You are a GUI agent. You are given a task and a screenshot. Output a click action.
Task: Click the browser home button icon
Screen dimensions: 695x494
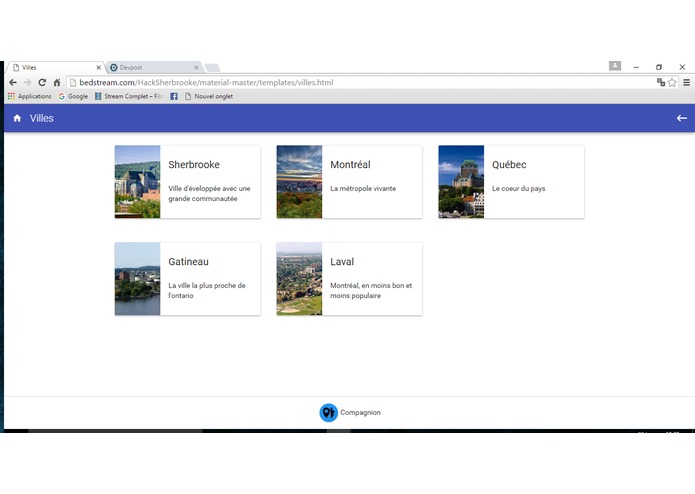coord(57,82)
